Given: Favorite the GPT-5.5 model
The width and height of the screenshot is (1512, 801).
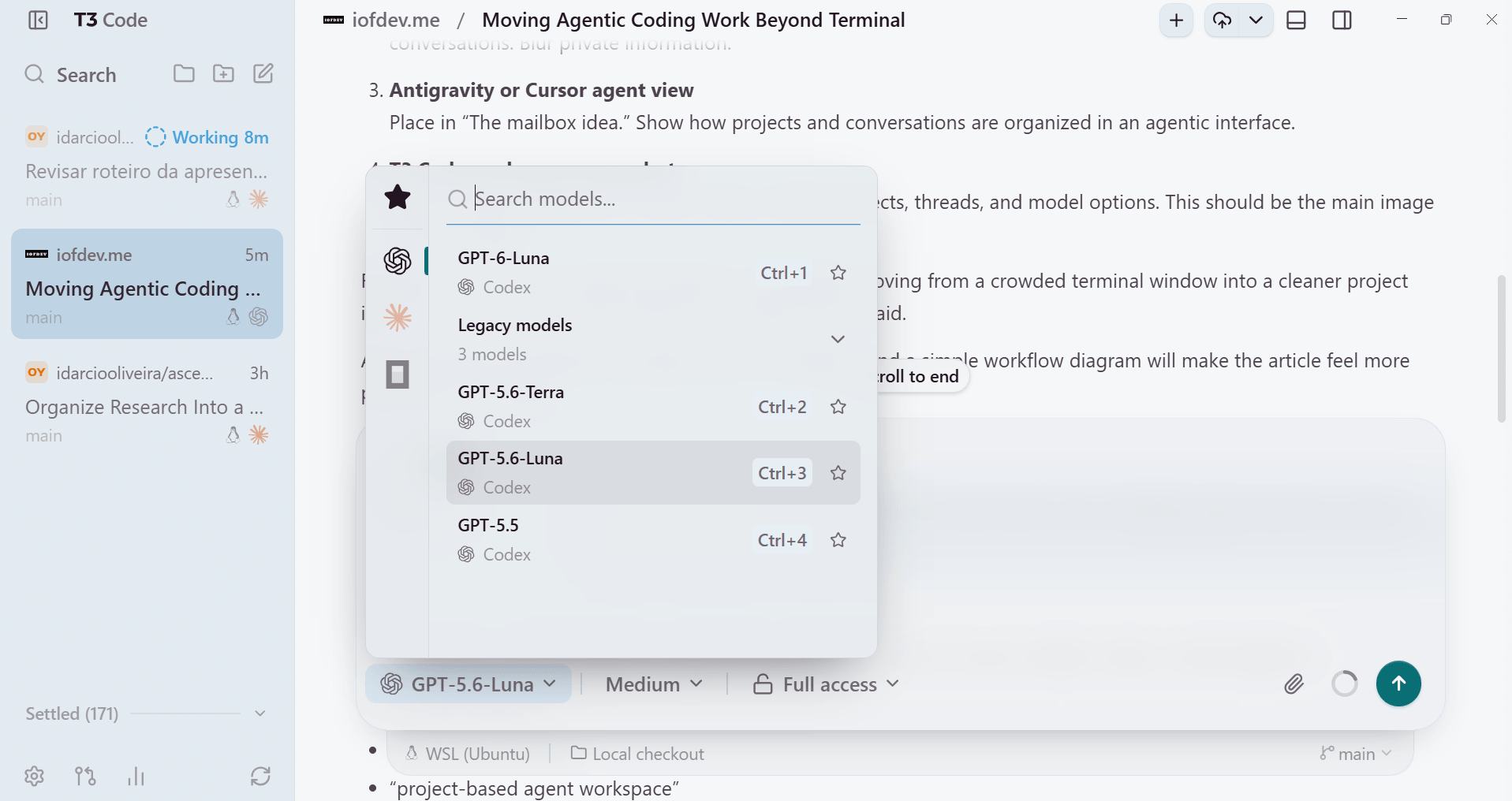Looking at the screenshot, I should click(838, 540).
